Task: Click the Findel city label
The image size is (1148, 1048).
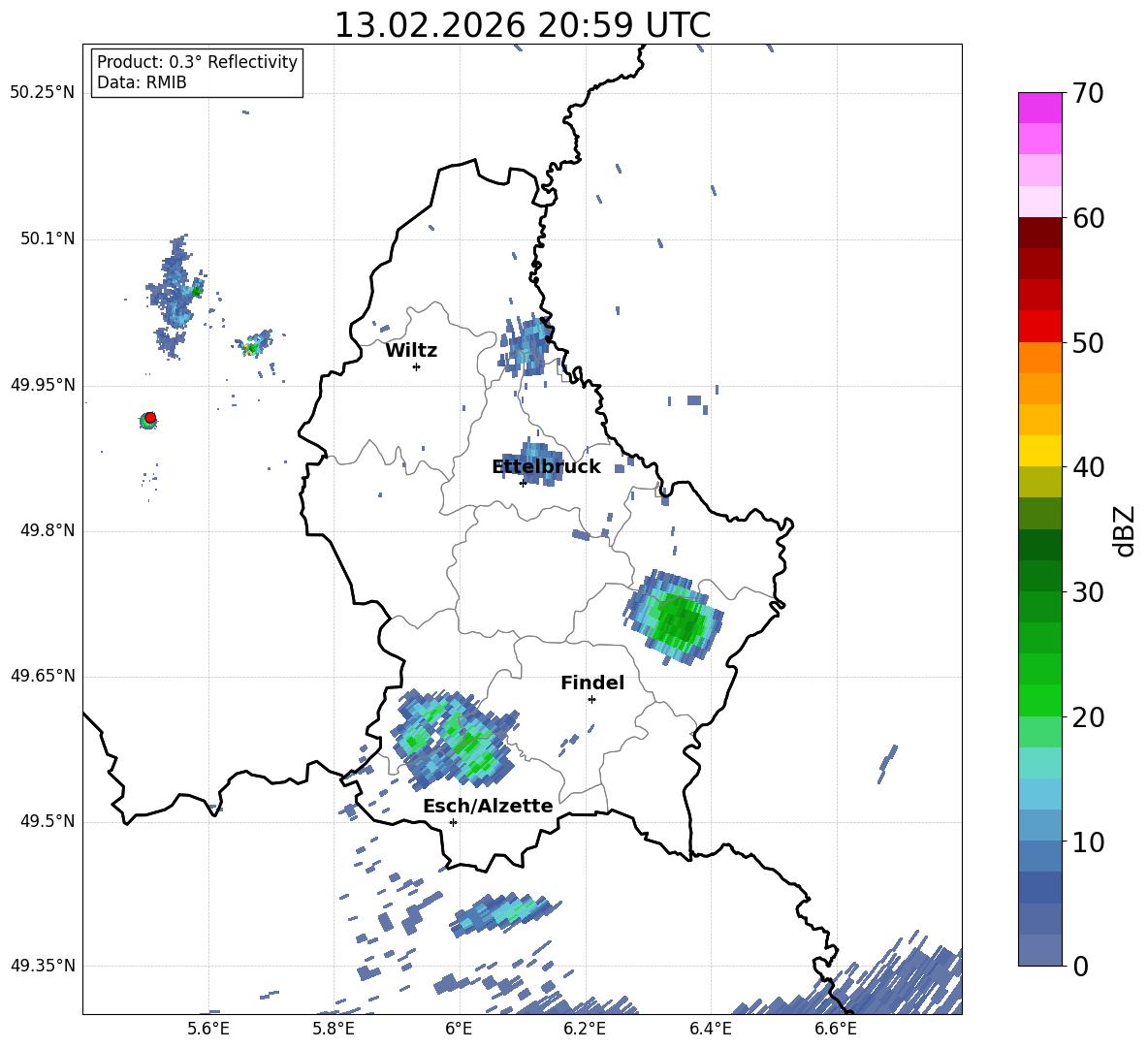Action: point(592,683)
